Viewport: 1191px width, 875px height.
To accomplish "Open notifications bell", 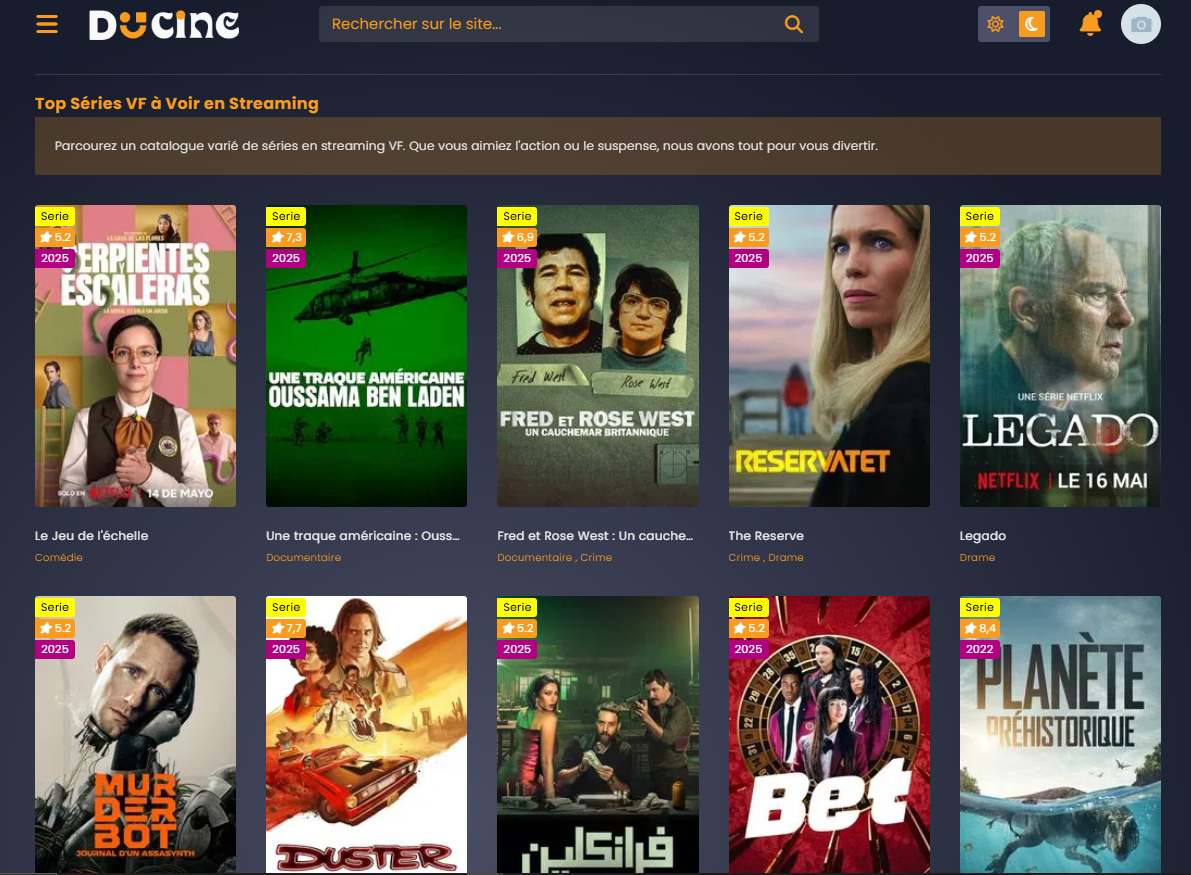I will pyautogui.click(x=1091, y=24).
